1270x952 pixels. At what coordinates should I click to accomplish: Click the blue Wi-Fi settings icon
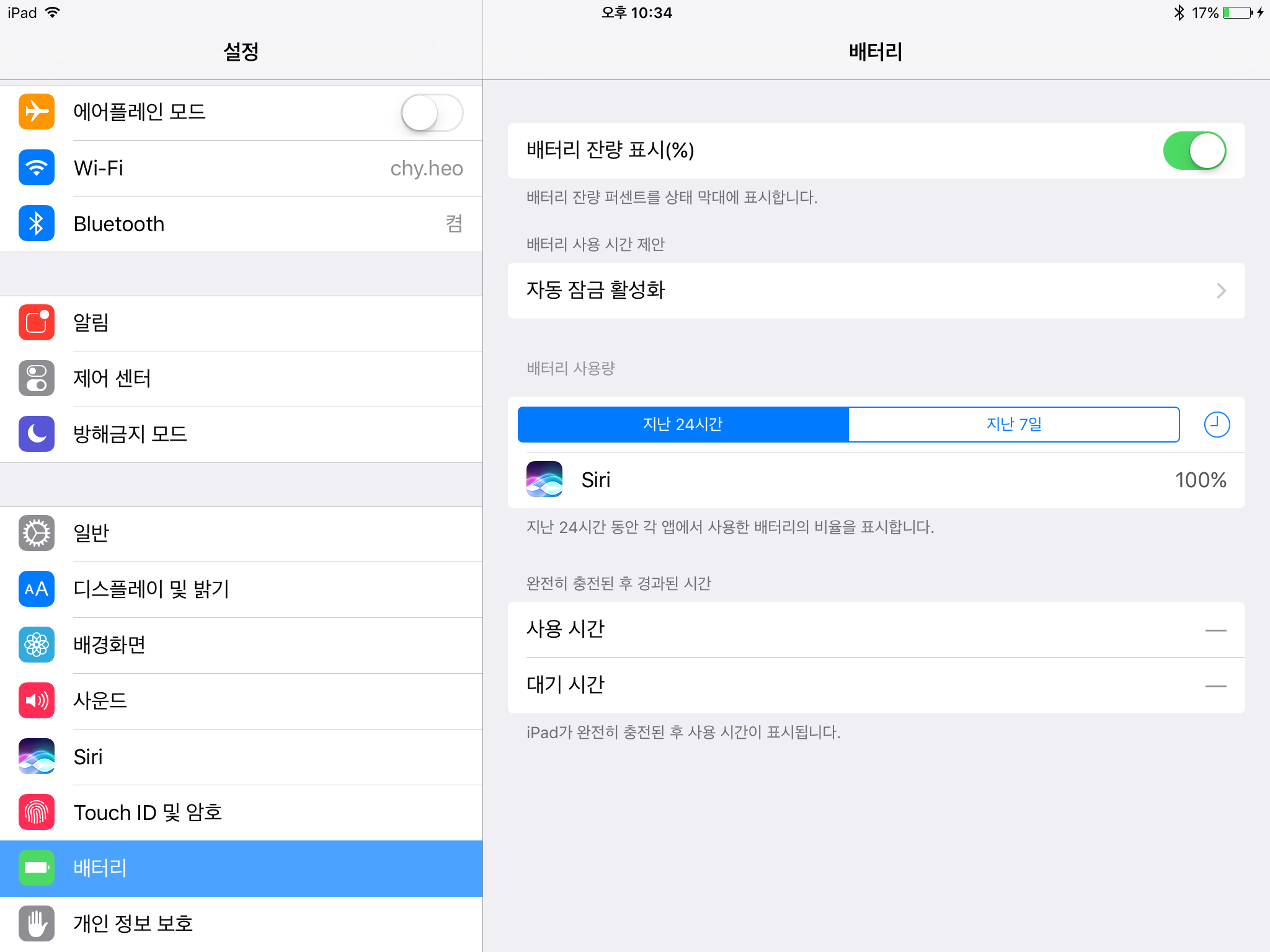click(x=37, y=167)
